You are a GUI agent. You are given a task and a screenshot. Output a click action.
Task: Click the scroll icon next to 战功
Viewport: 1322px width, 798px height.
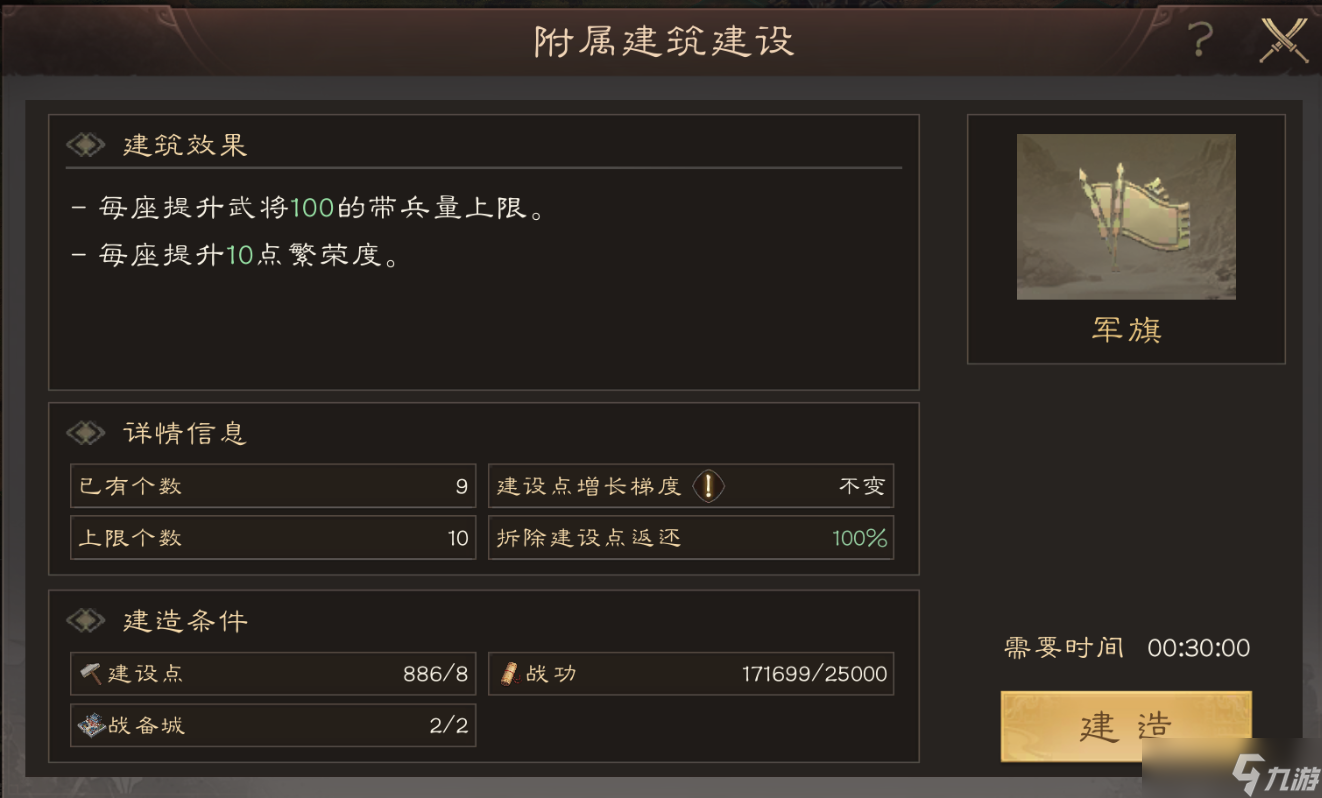pos(509,674)
